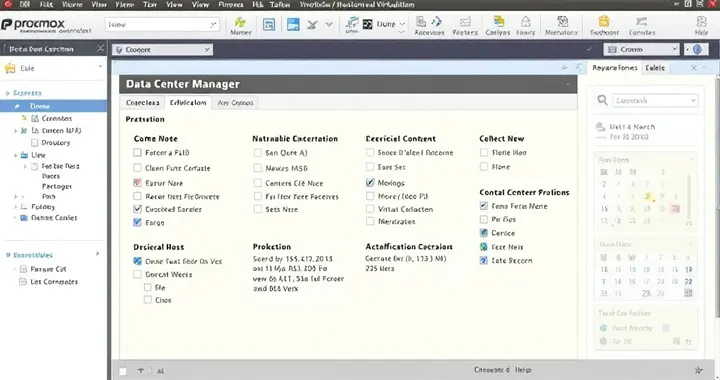Click Help in the bottom bar
Image resolution: width=720 pixels, height=380 pixels.
(x=523, y=369)
